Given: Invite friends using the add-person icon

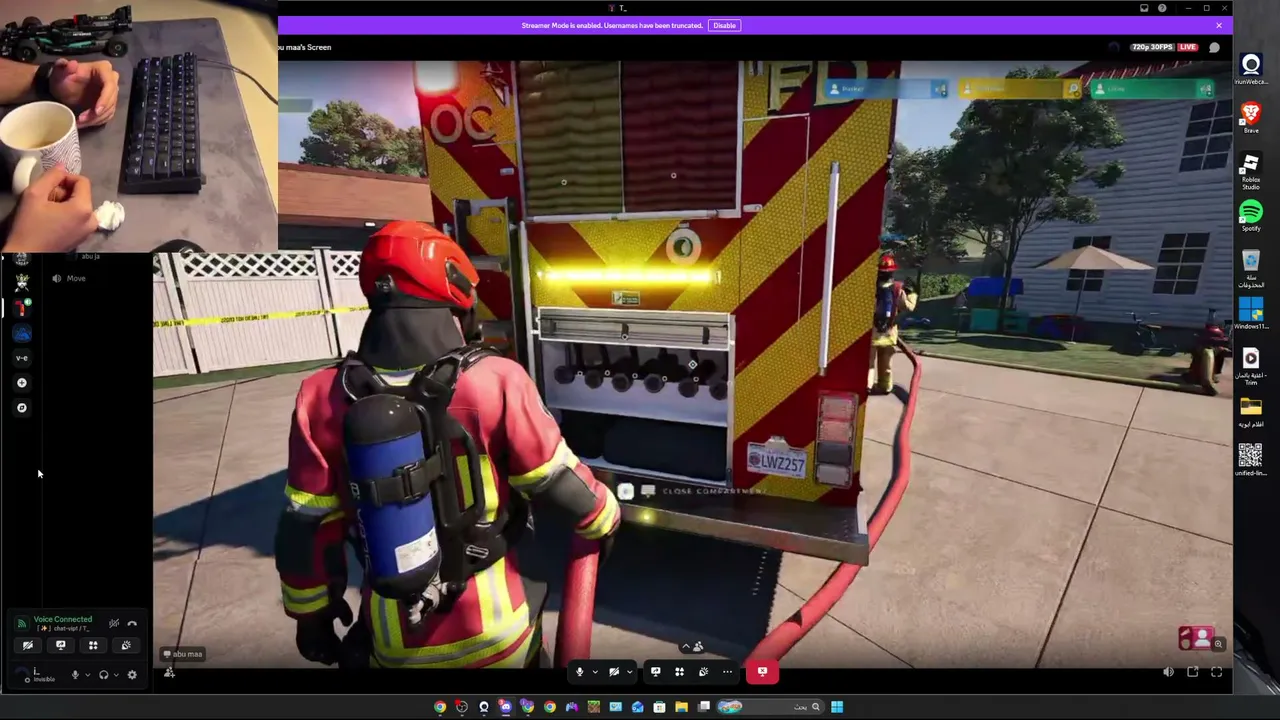Looking at the screenshot, I should pyautogui.click(x=169, y=672).
